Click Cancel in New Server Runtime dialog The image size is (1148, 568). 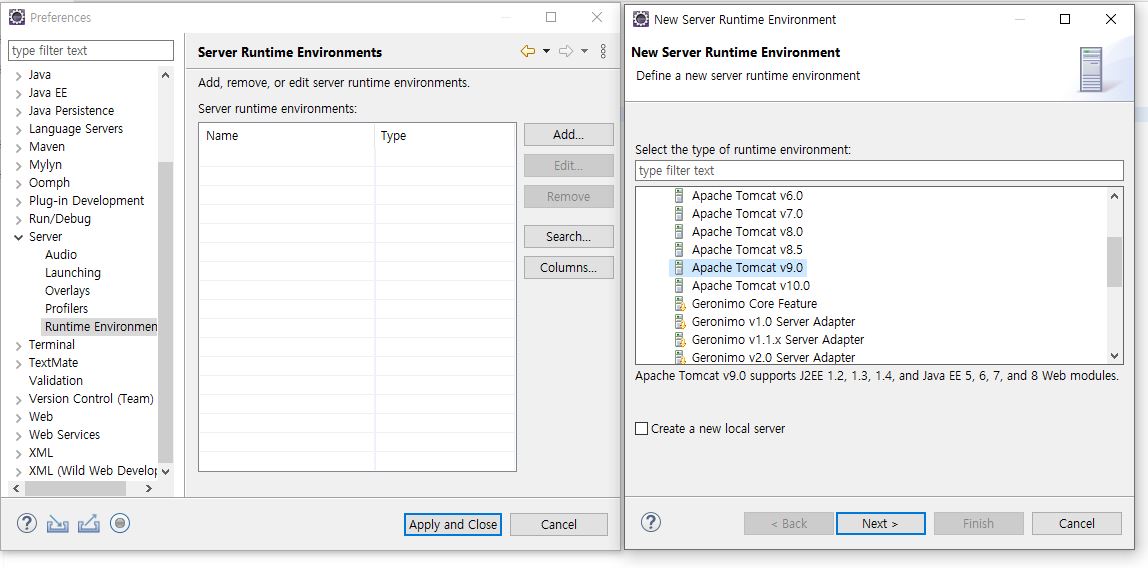point(1076,523)
